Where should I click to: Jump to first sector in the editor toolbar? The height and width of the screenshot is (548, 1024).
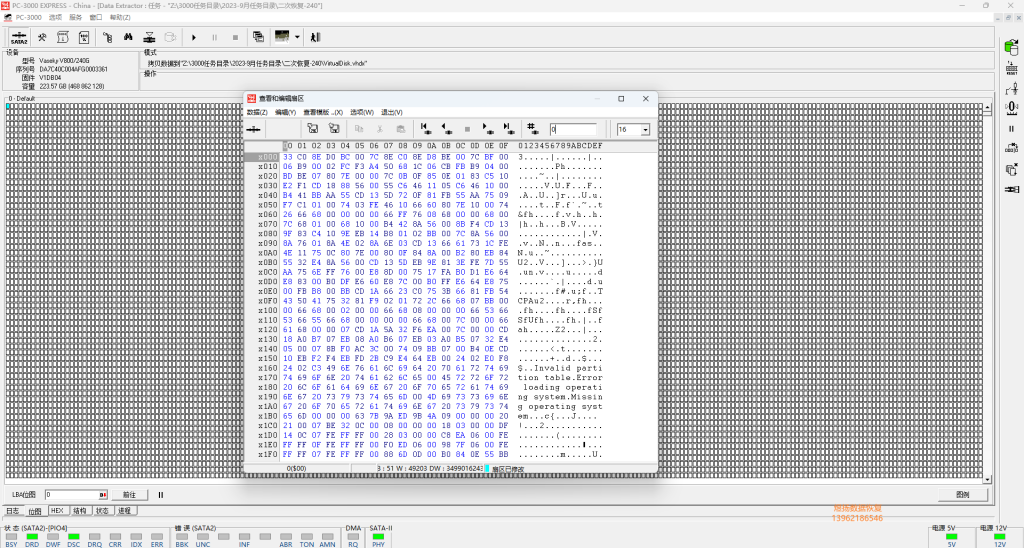pos(425,129)
